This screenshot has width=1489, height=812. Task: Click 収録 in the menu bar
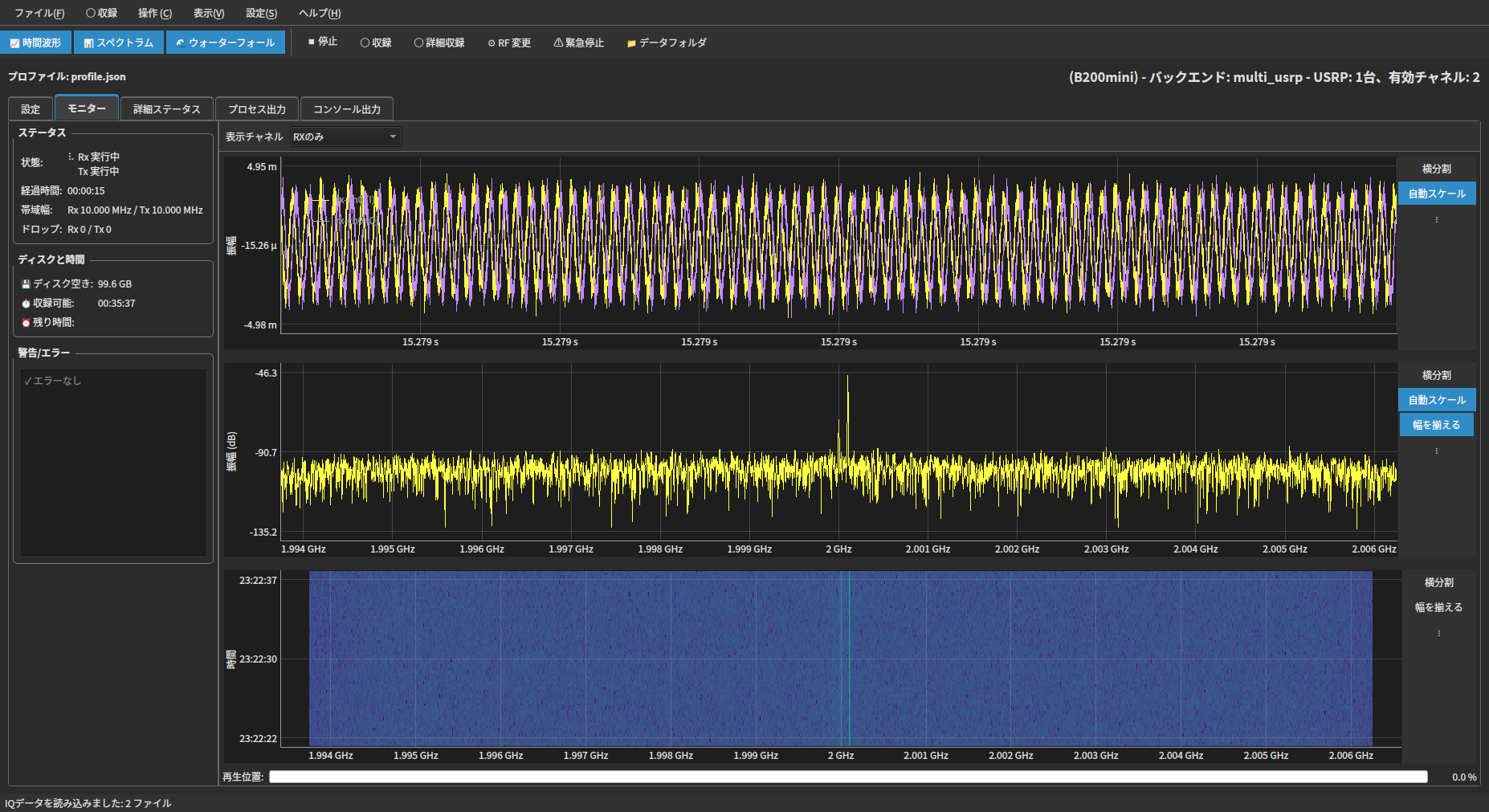pyautogui.click(x=102, y=13)
